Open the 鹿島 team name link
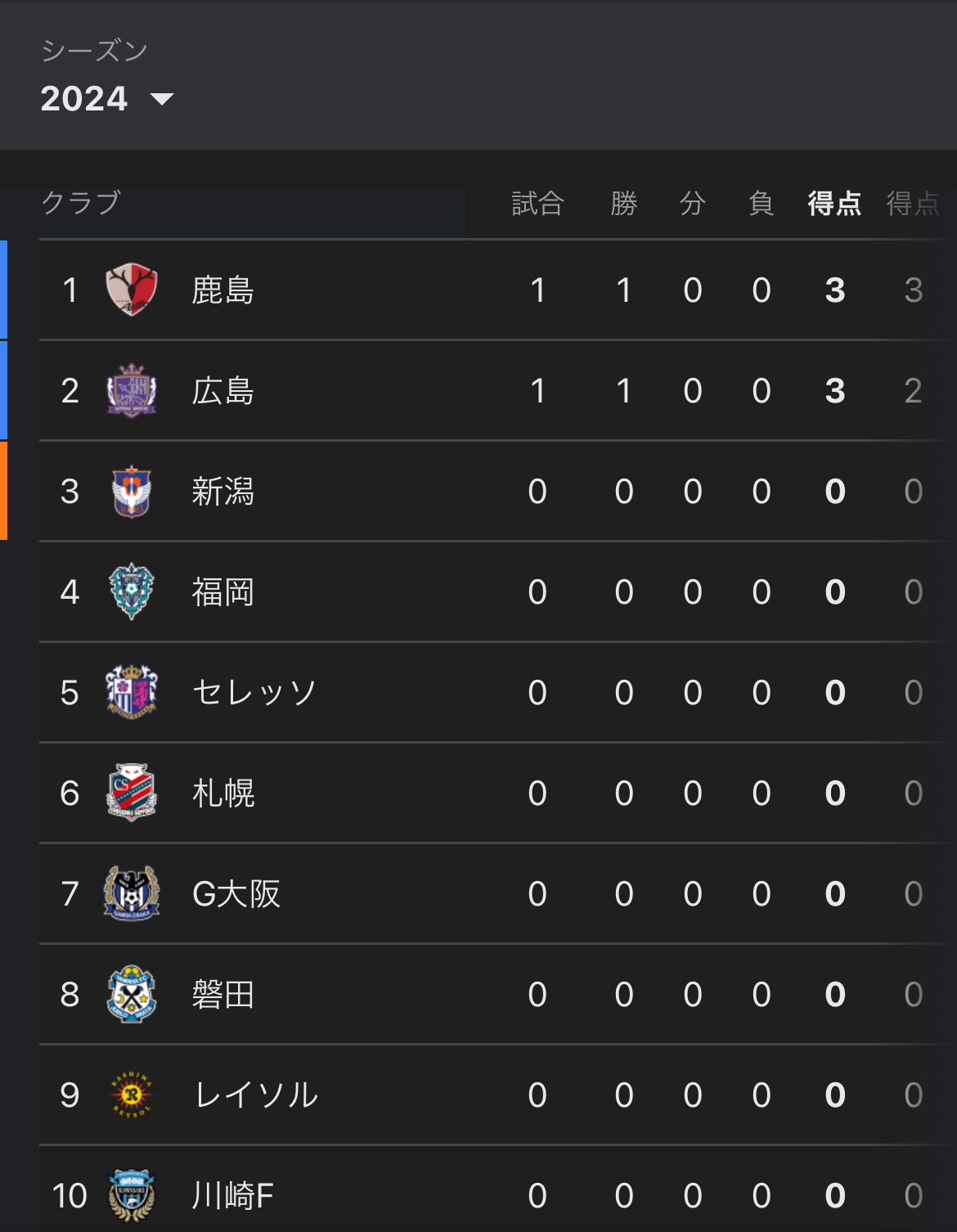The width and height of the screenshot is (957, 1232). click(222, 290)
